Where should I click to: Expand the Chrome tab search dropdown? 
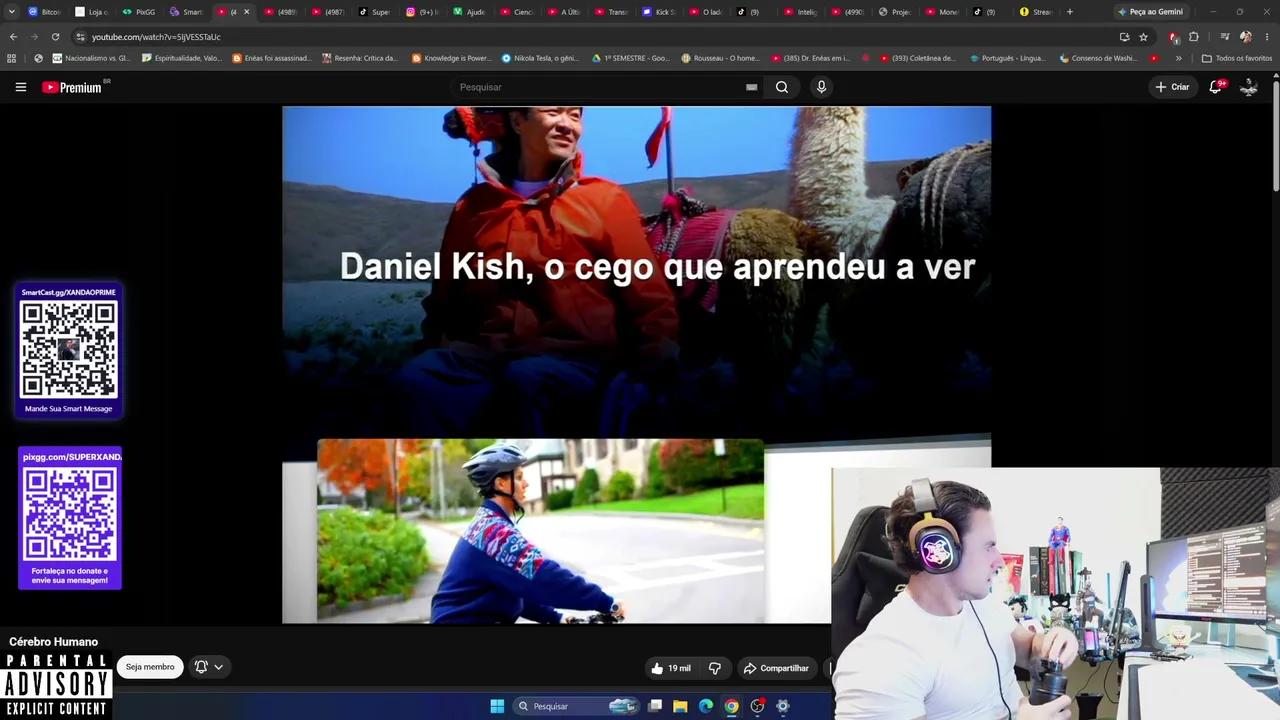(x=12, y=12)
